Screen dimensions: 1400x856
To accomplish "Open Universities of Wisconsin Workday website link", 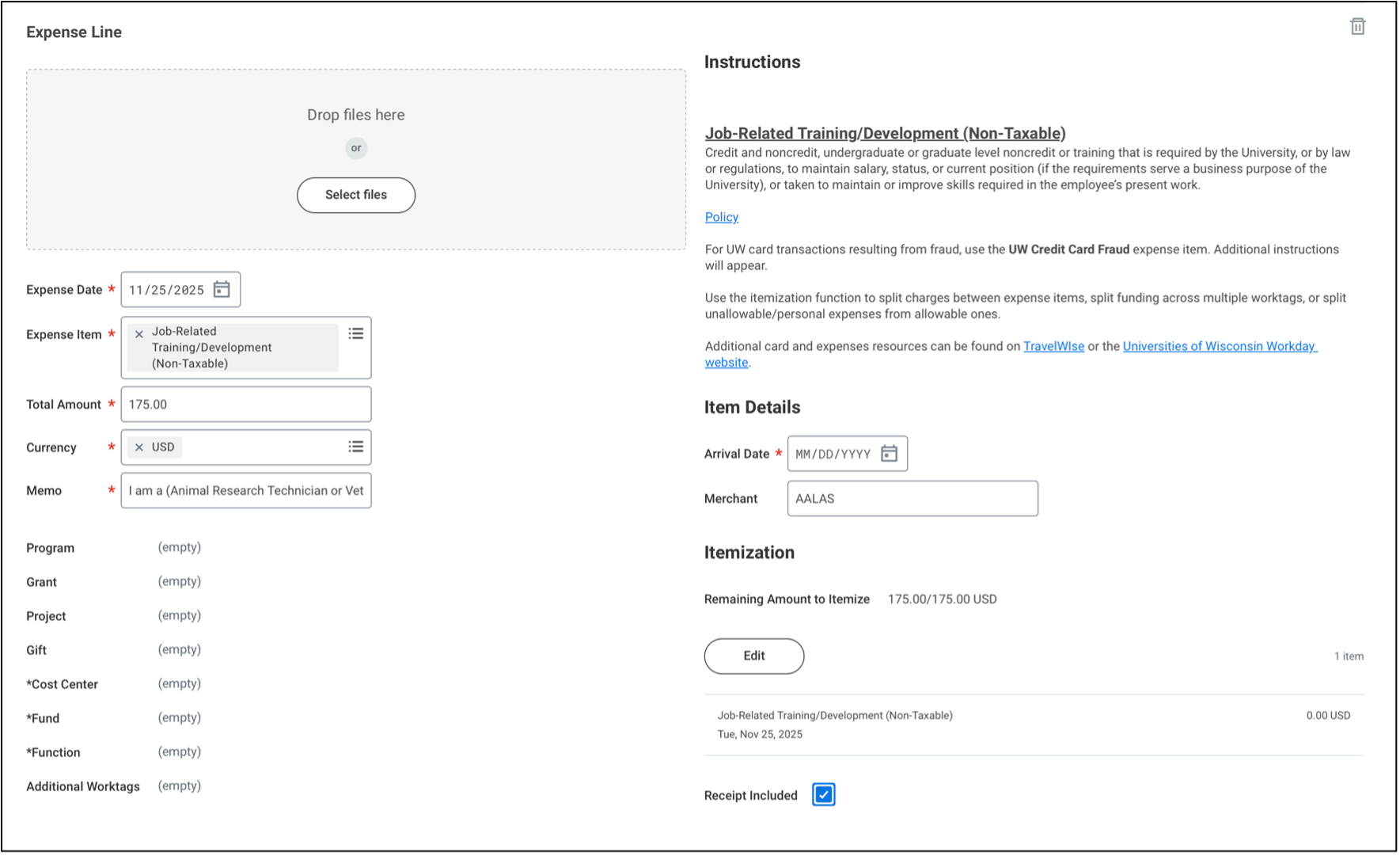I will (1219, 346).
